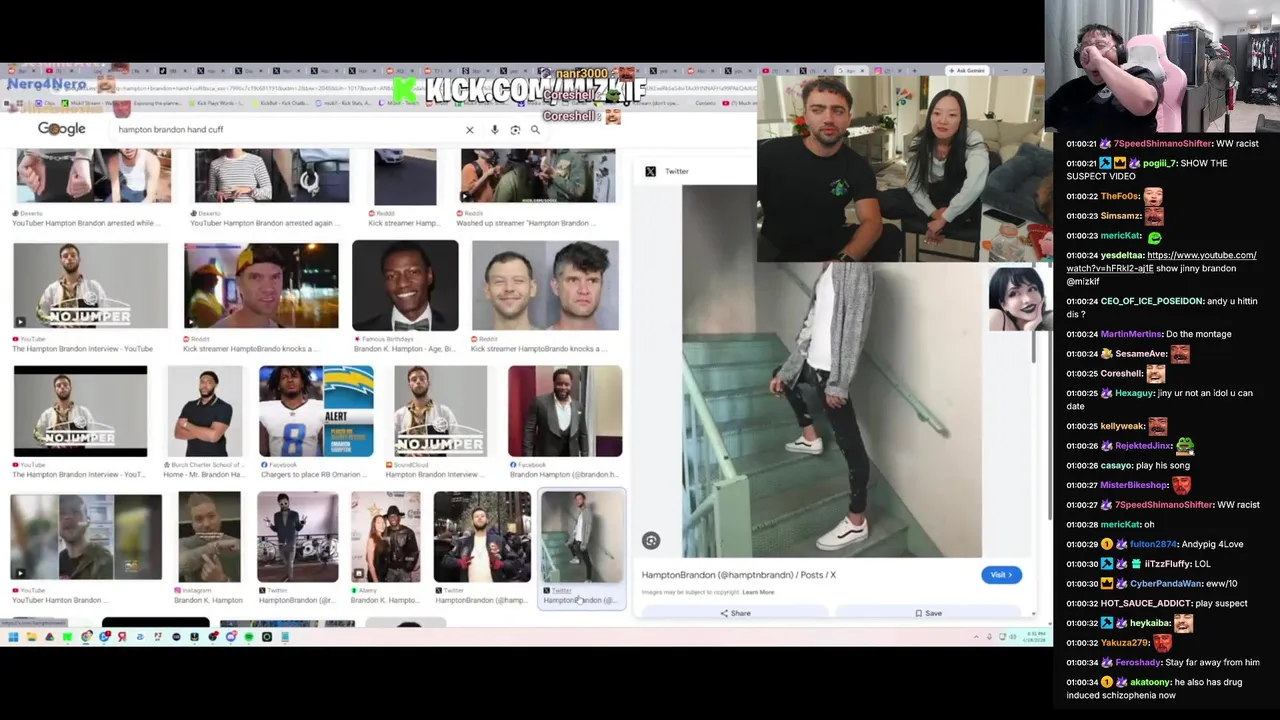The height and width of the screenshot is (720, 1280).
Task: Go to Google home via the logo
Action: [x=61, y=129]
